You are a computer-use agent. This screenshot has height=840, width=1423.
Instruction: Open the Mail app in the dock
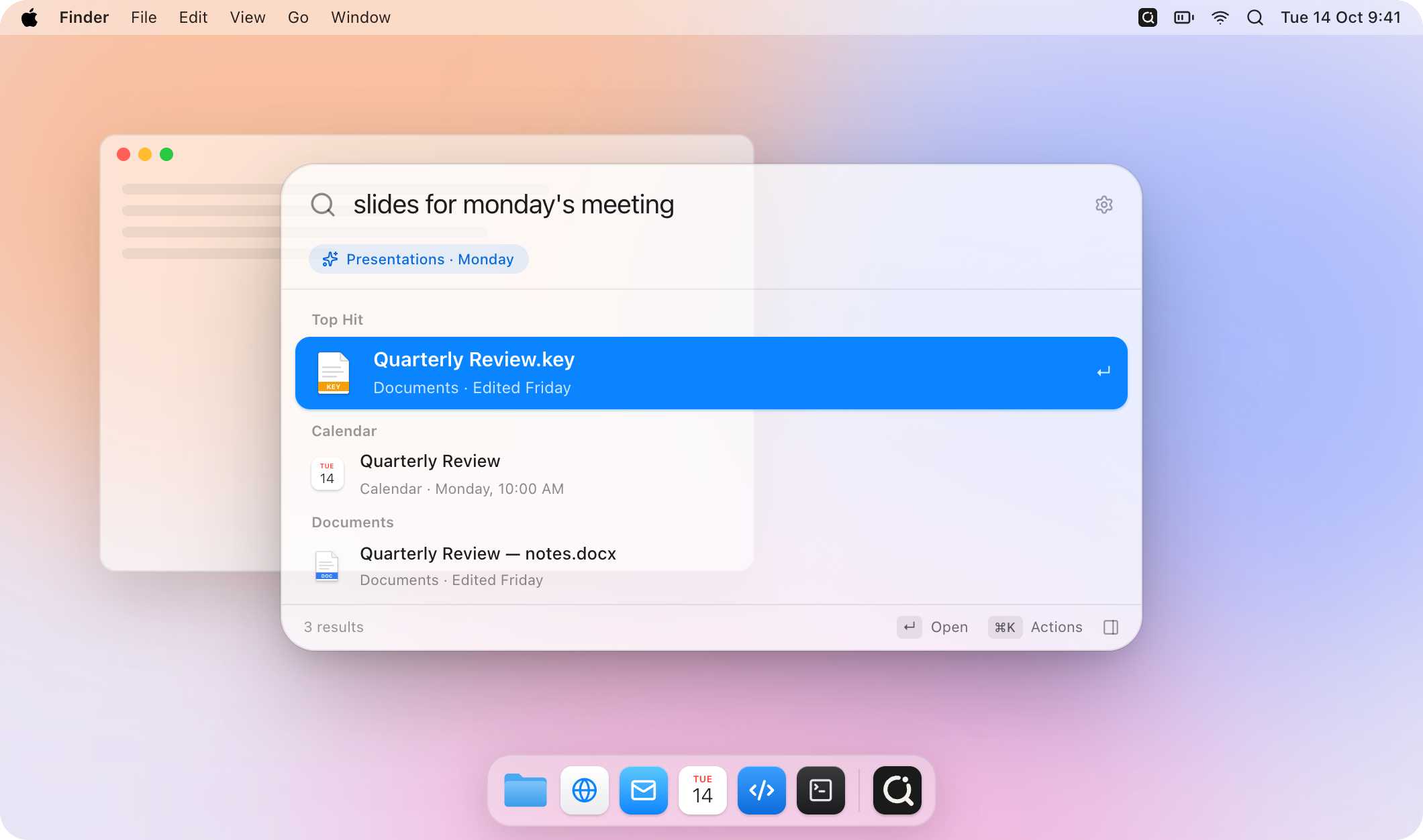point(644,790)
